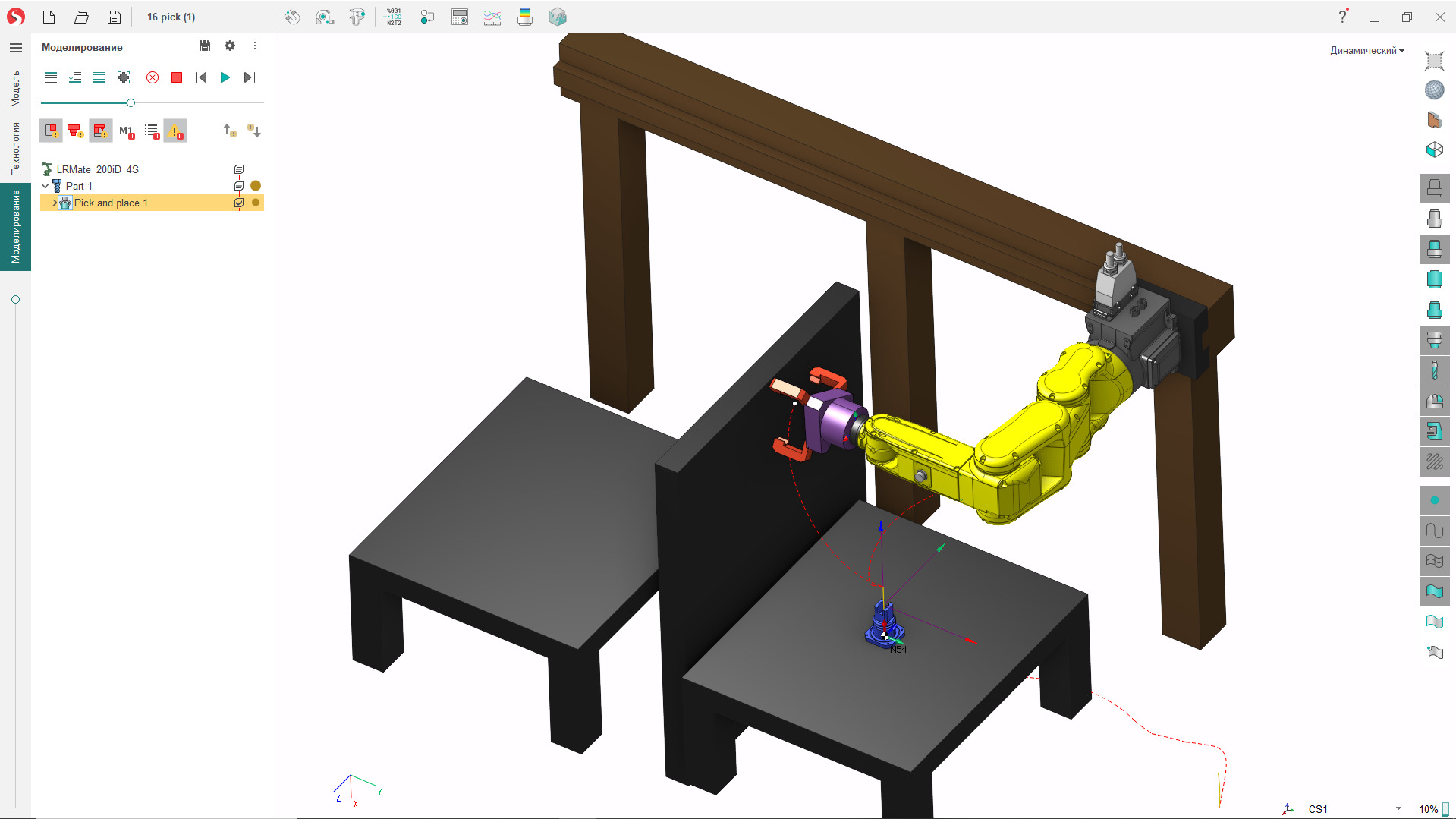Click the red stop simulation button

[x=177, y=77]
